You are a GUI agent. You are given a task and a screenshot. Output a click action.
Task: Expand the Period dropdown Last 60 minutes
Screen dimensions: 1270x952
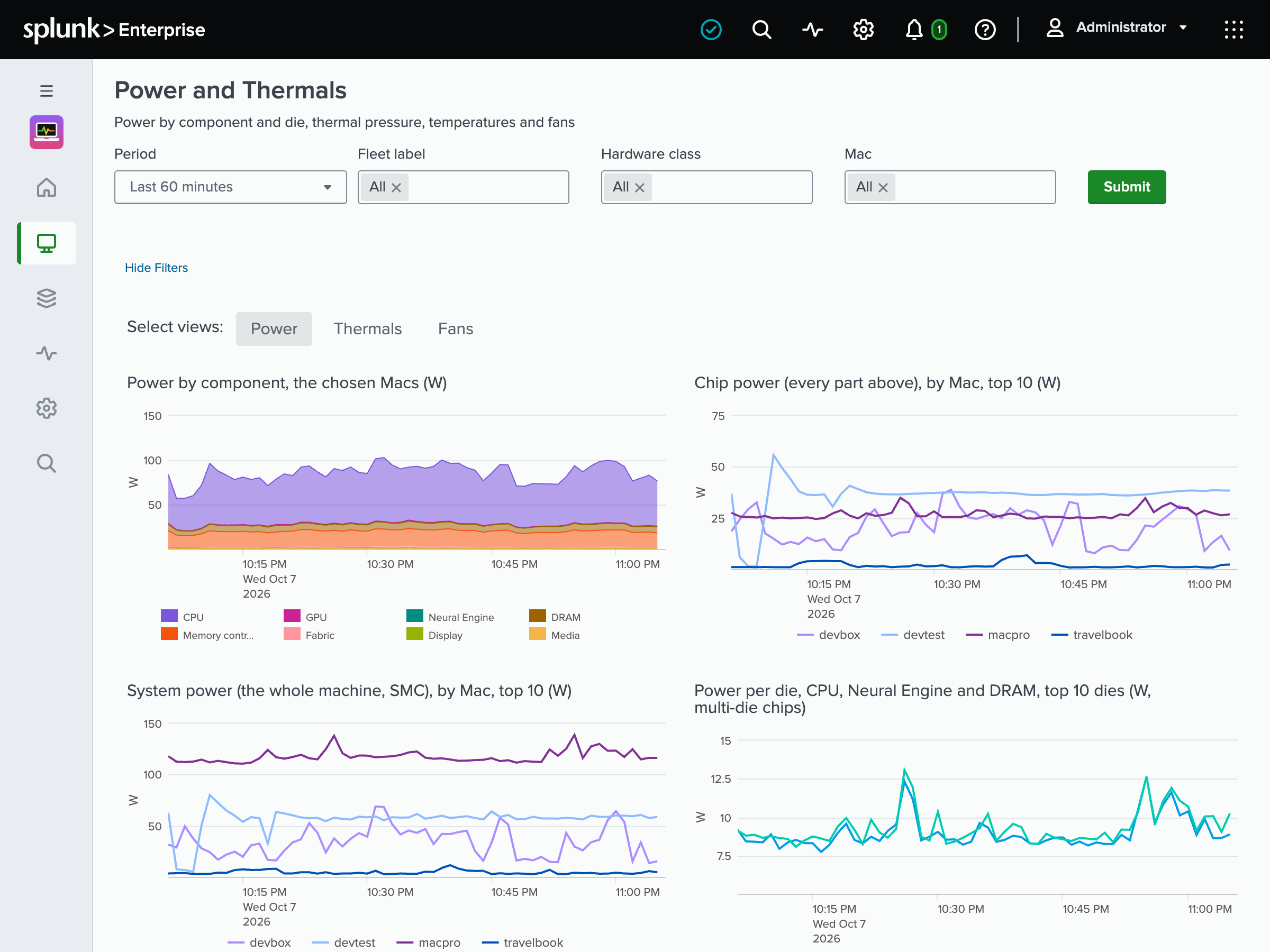(x=230, y=187)
